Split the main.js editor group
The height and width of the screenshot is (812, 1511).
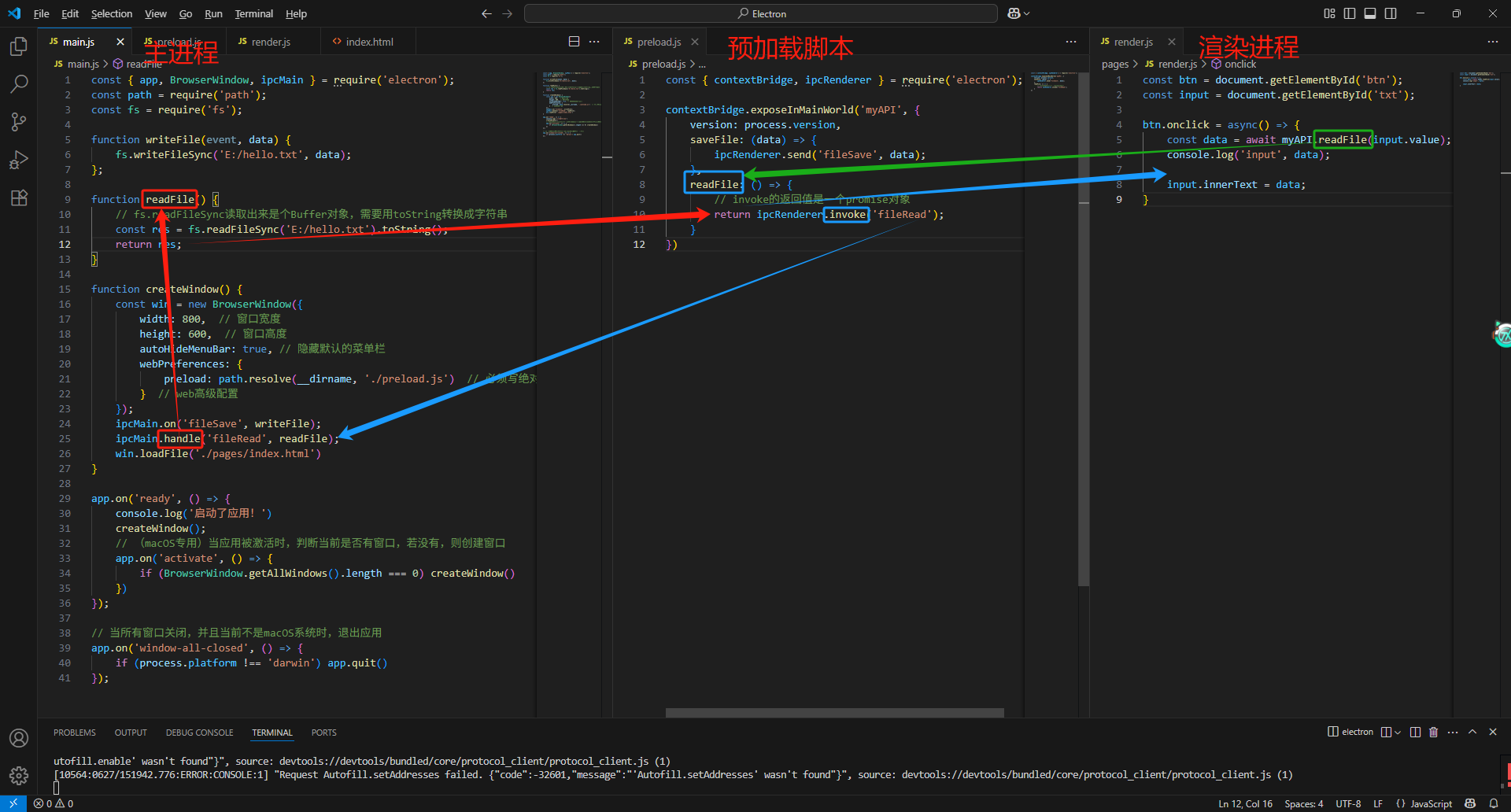click(574, 42)
